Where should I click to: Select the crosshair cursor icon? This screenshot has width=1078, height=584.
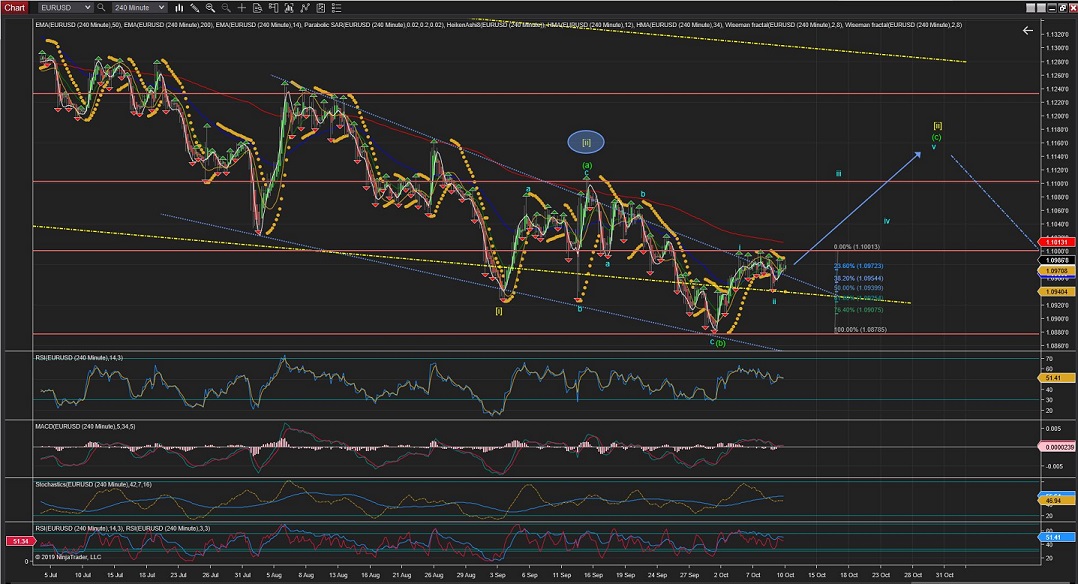pos(239,7)
